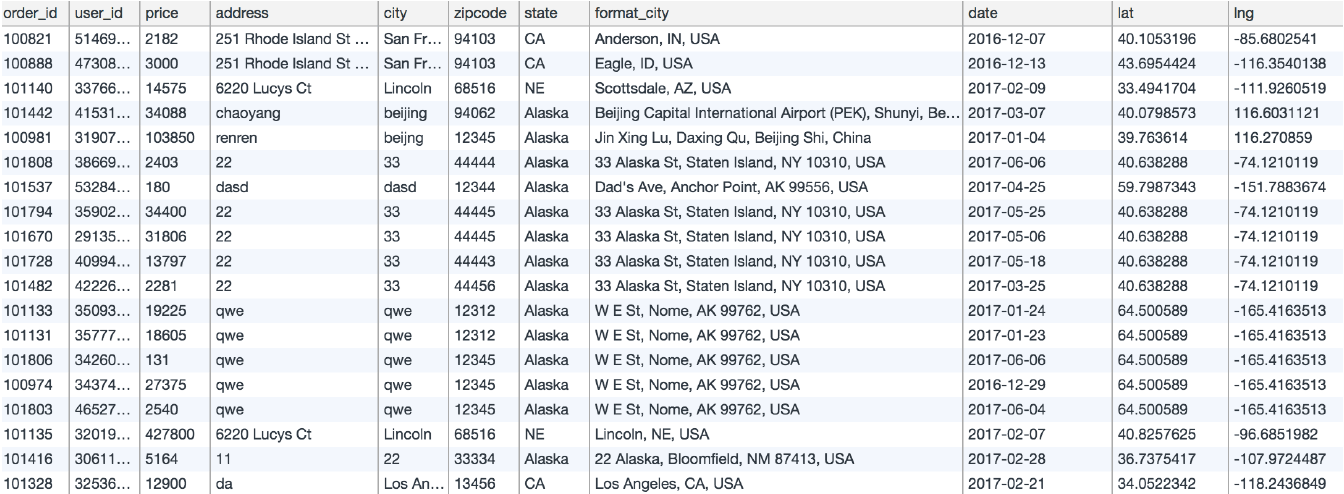Click the Beijing Capital International Airport cell
Viewport: 1344px width, 494px height.
tap(775, 113)
